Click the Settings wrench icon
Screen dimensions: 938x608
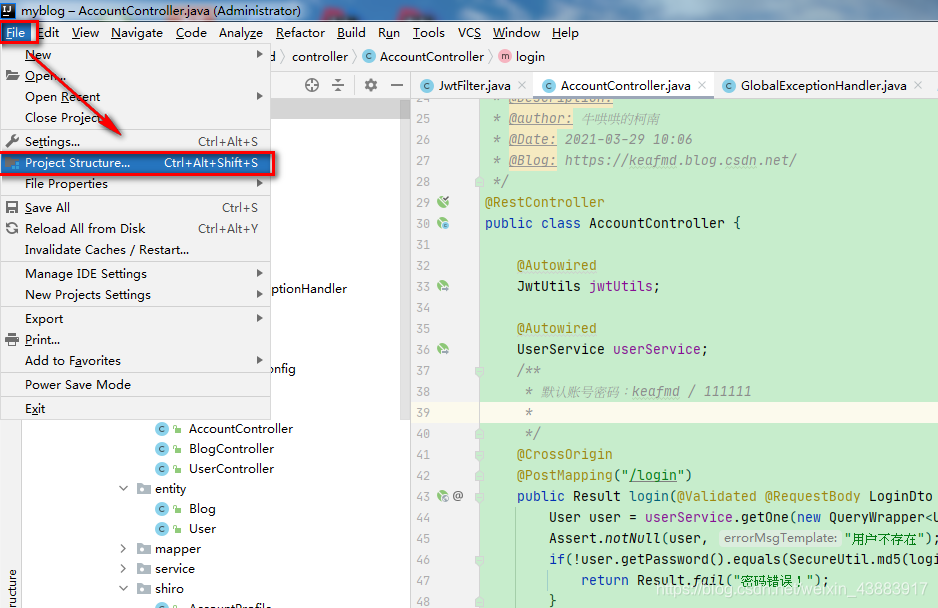(x=12, y=141)
